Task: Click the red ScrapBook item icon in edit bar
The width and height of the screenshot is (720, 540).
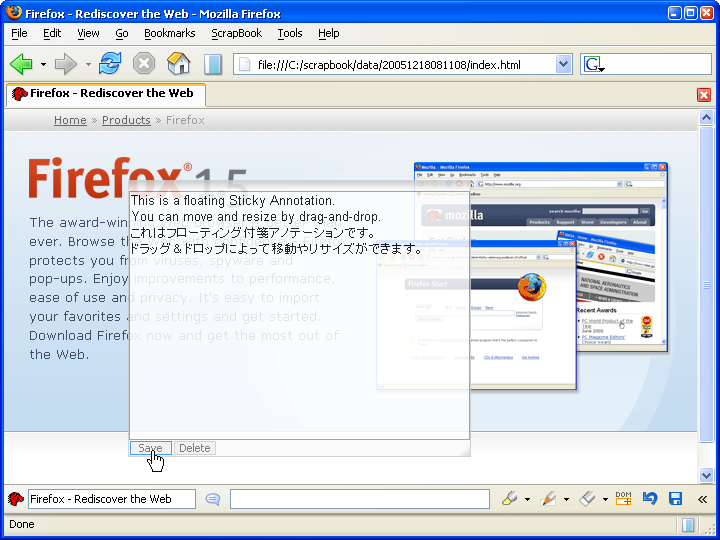Action: click(x=16, y=499)
